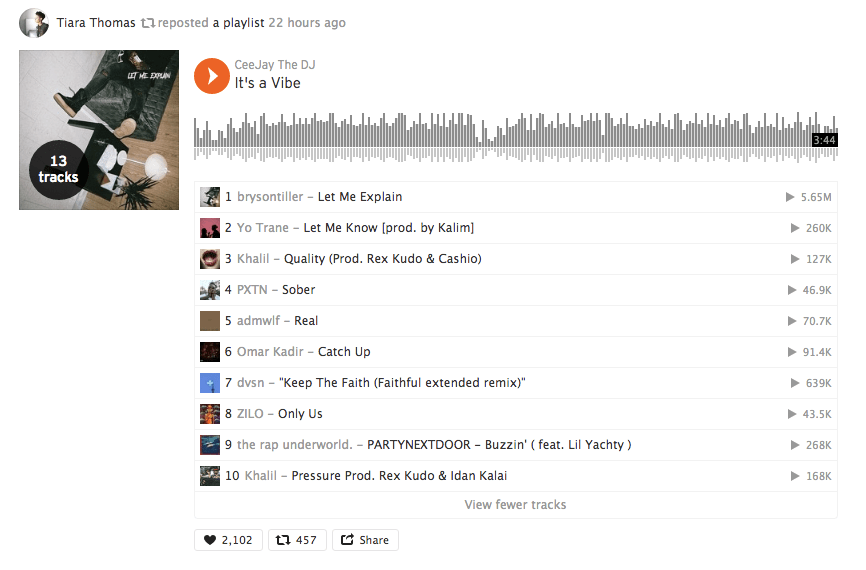Image resolution: width=866 pixels, height=570 pixels.
Task: Open CeeJay The DJ profile link
Action: [274, 65]
